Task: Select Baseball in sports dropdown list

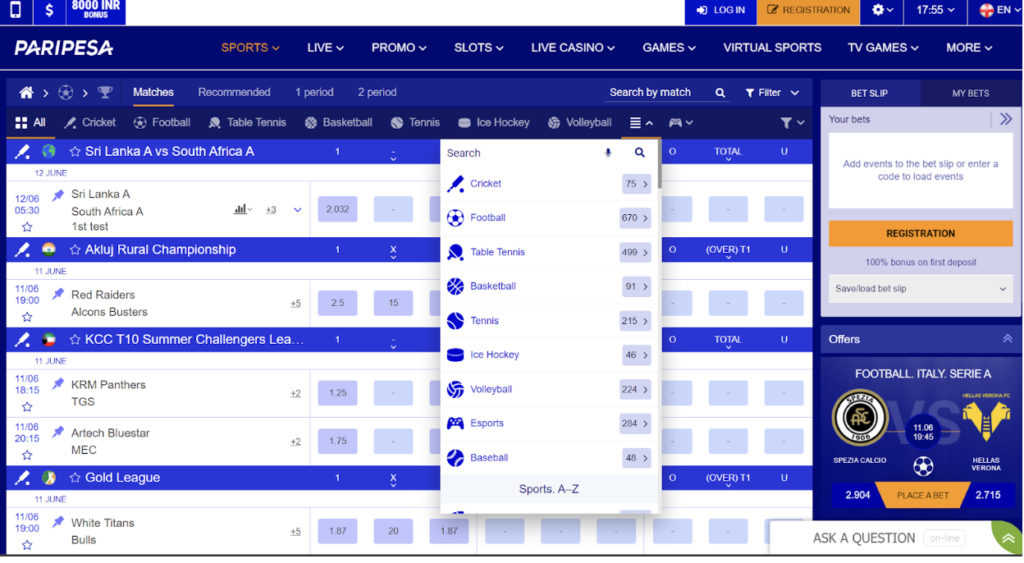Action: pos(549,458)
